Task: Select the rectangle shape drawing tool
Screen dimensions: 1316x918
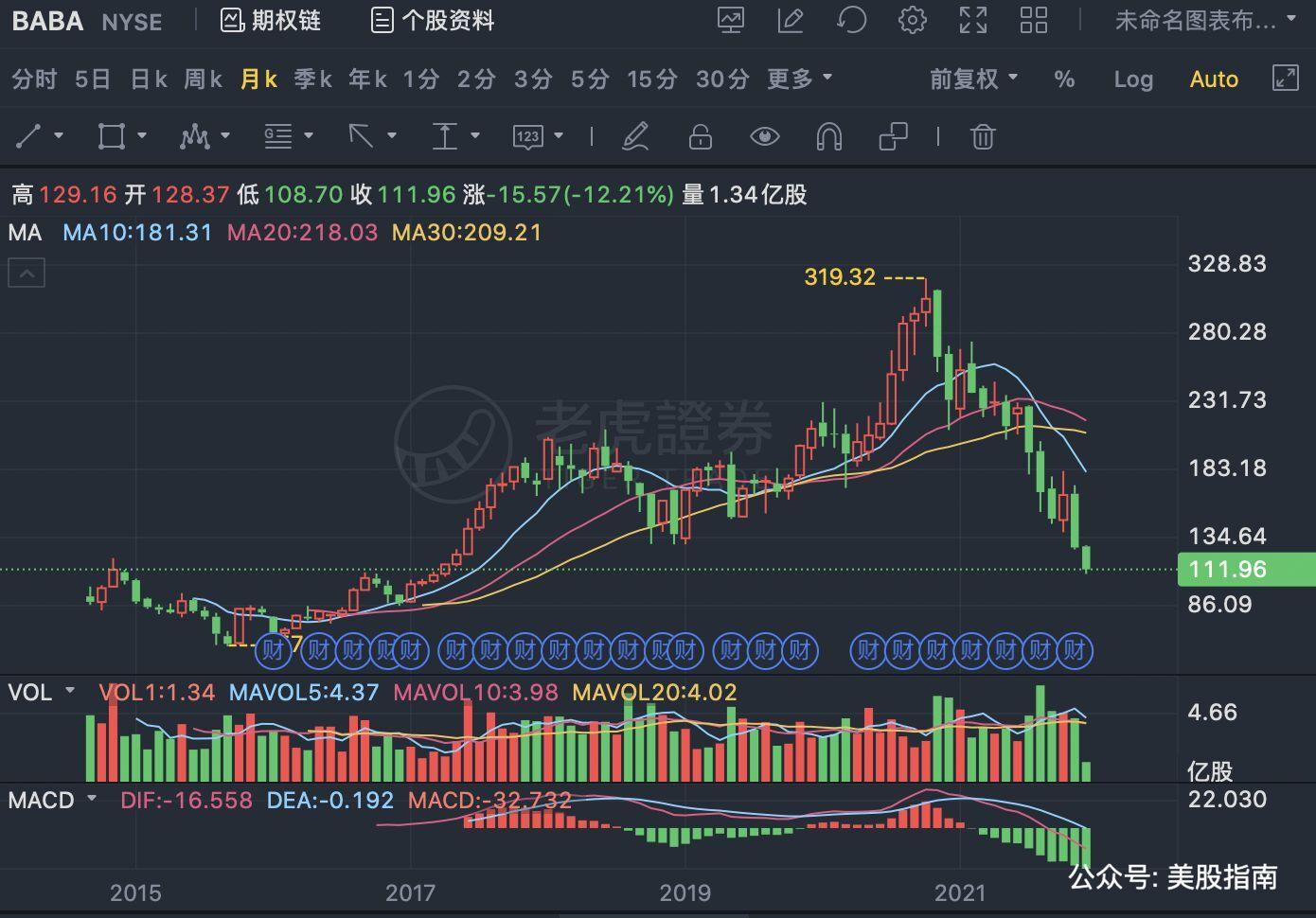Action: click(111, 137)
